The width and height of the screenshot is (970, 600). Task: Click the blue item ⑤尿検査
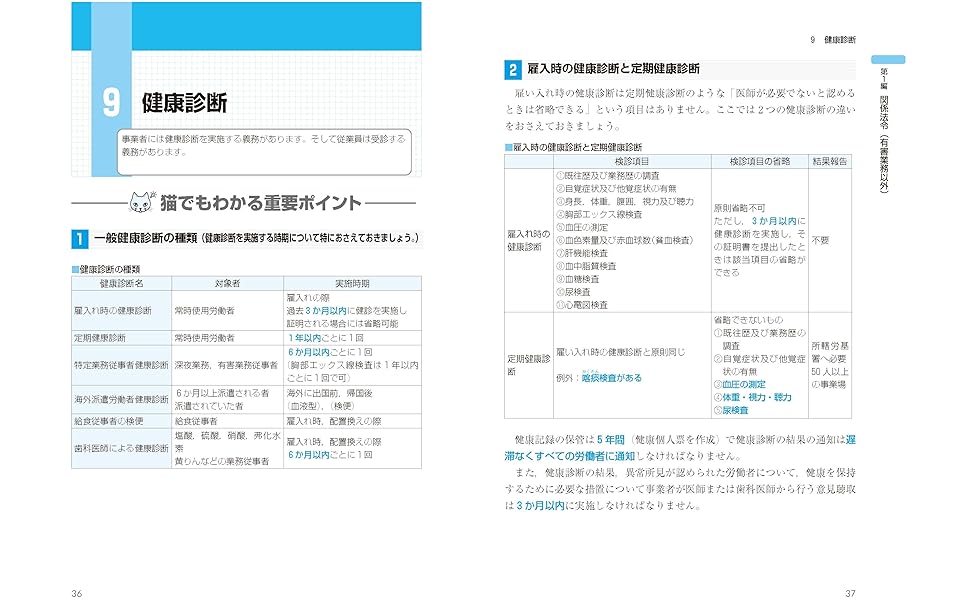(731, 410)
